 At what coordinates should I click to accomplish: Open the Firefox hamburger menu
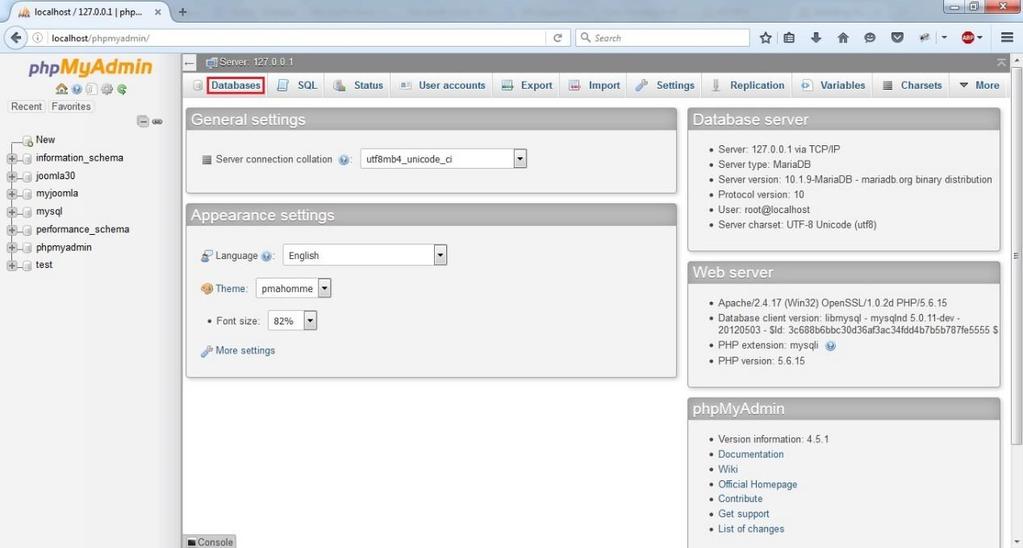pos(1007,38)
